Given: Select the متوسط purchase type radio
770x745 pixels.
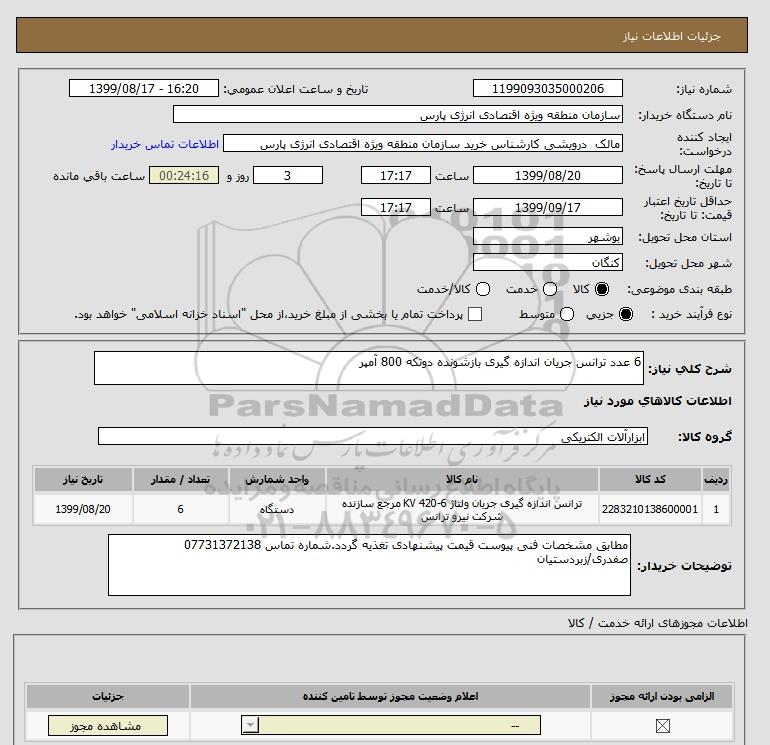Looking at the screenshot, I should click(567, 314).
